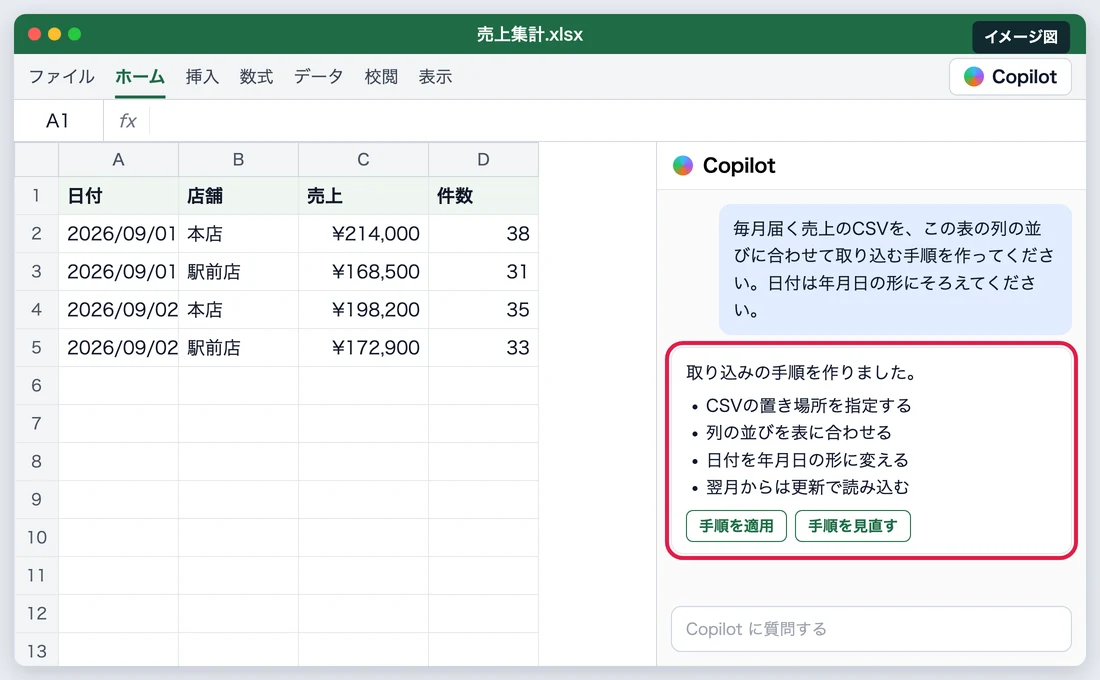Select column D header

coord(483,159)
